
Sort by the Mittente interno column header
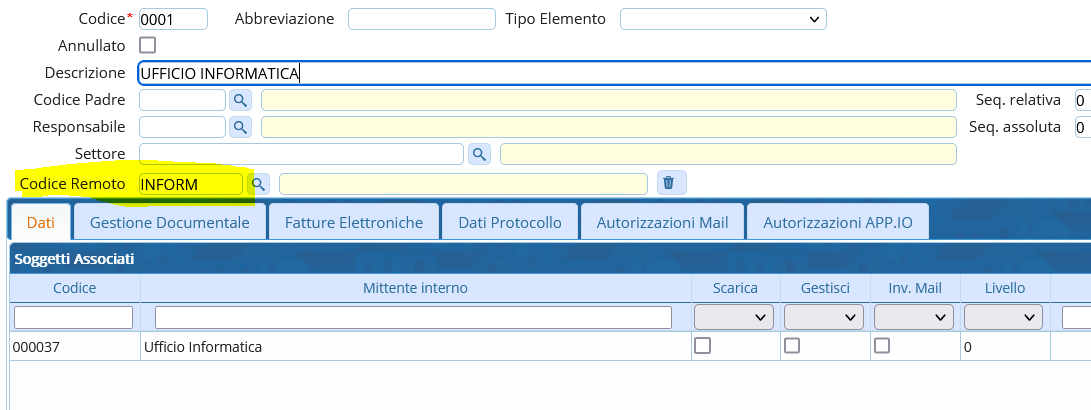click(415, 288)
